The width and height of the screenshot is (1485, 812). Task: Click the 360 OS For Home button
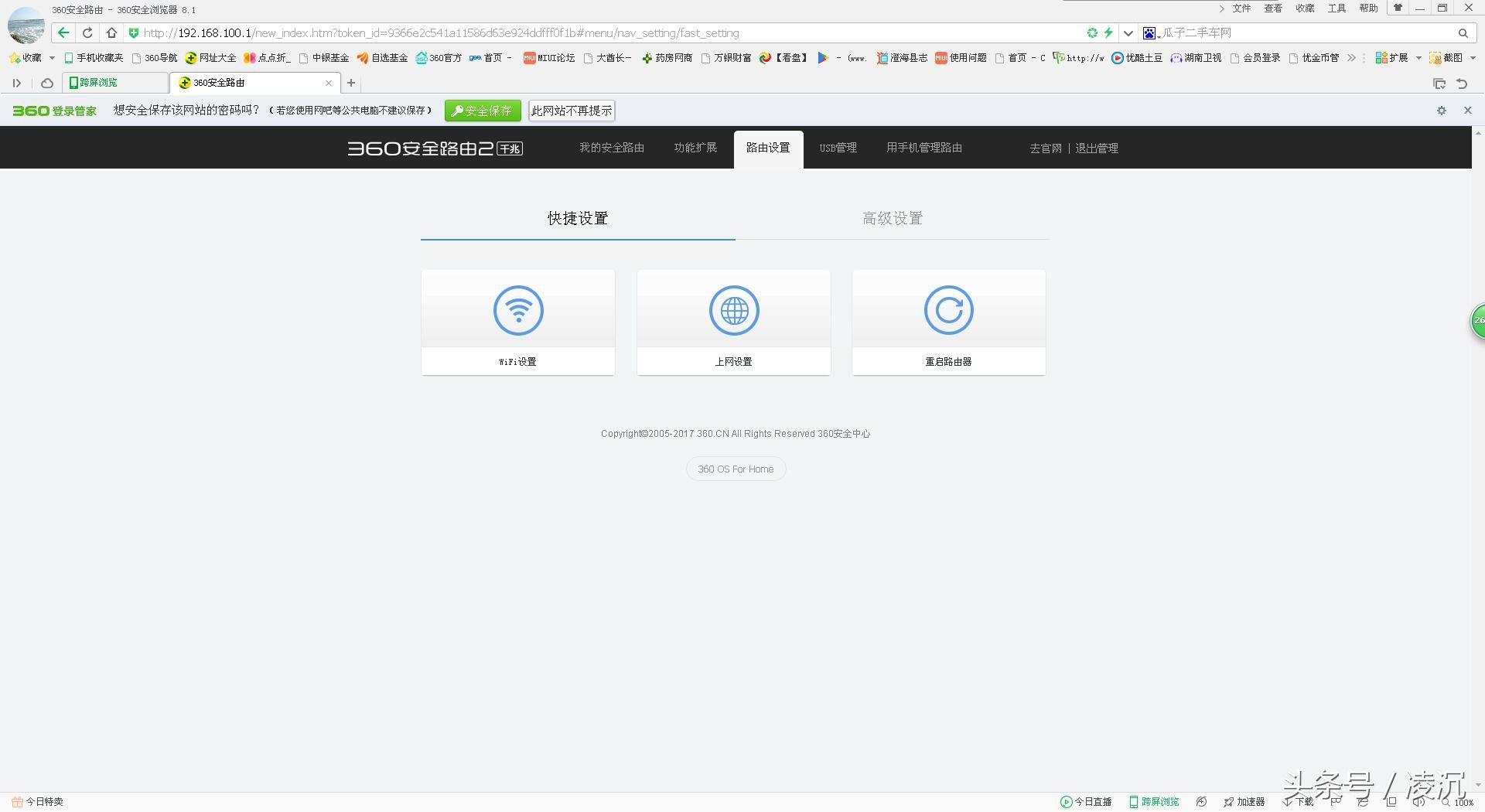736,469
